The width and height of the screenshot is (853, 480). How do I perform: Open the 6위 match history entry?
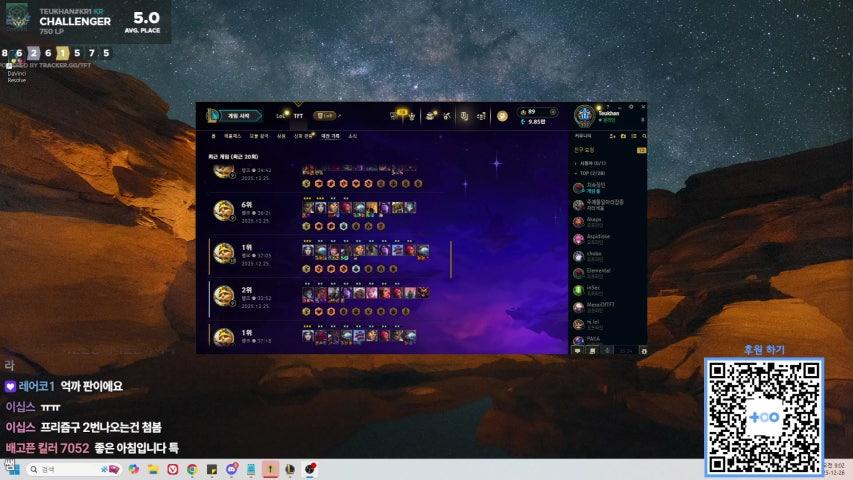coord(330,210)
